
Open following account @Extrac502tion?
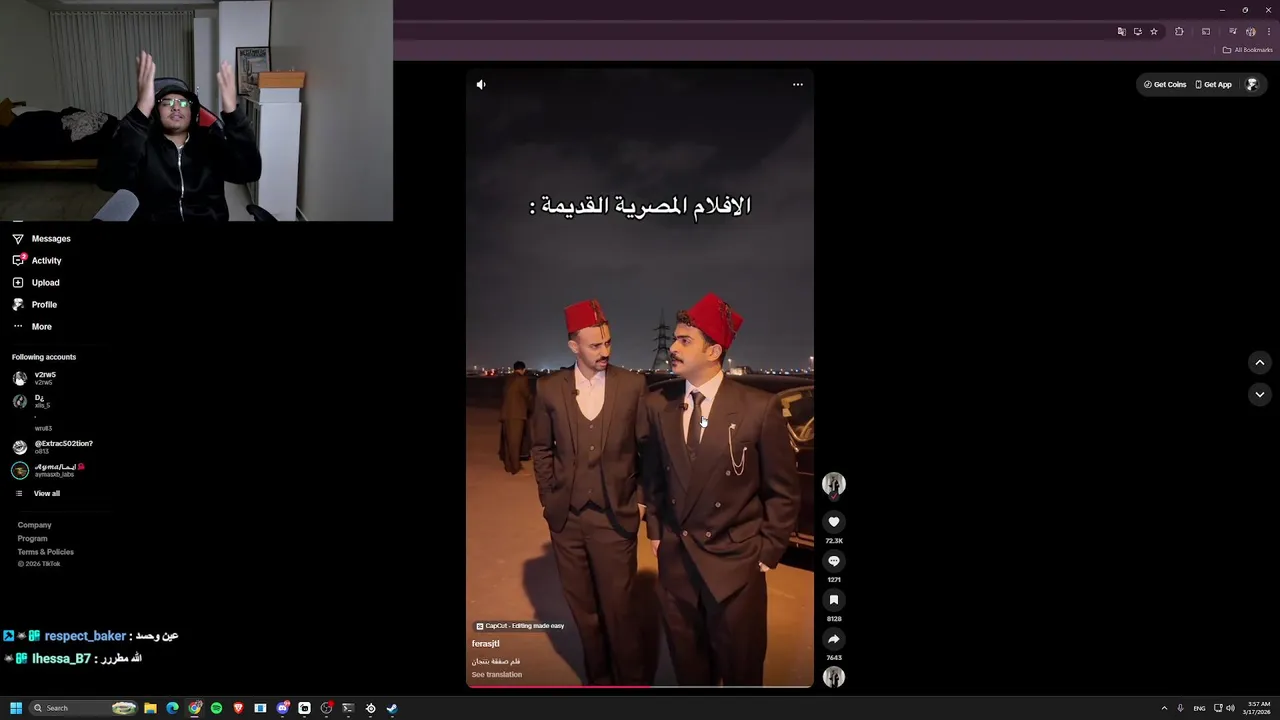point(53,446)
